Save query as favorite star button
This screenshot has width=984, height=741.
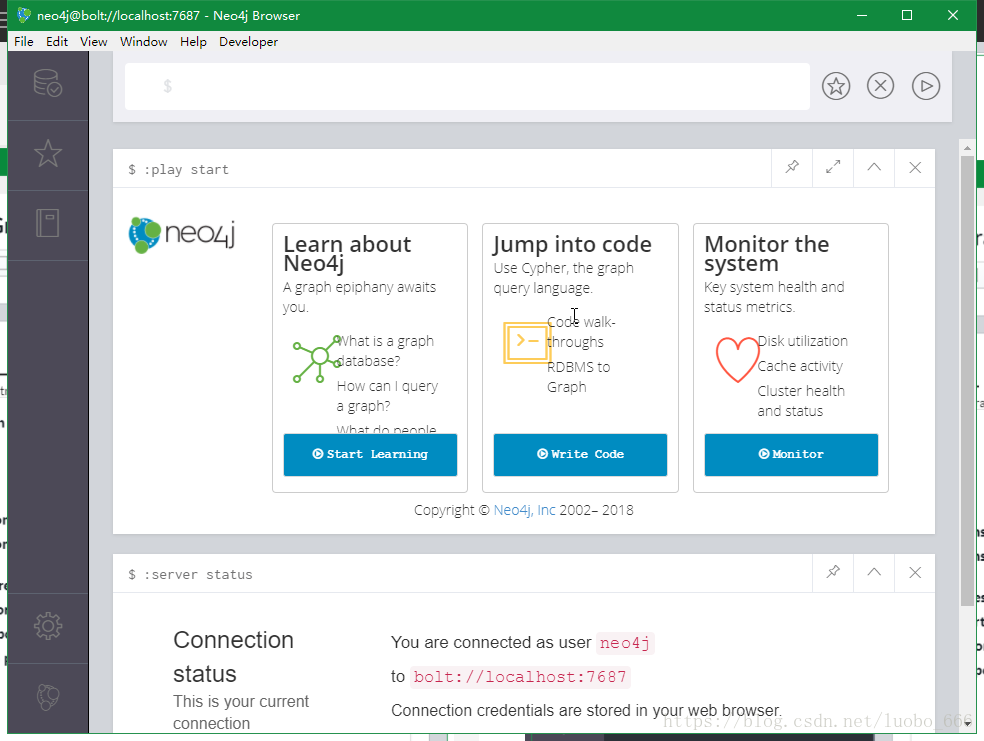click(x=836, y=86)
